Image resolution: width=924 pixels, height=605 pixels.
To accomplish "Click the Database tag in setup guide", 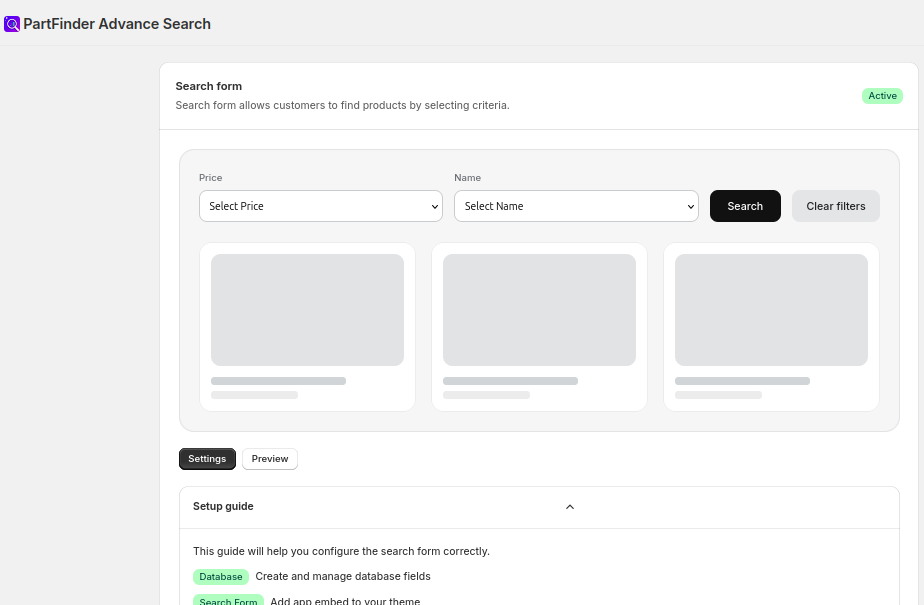I will (x=220, y=577).
